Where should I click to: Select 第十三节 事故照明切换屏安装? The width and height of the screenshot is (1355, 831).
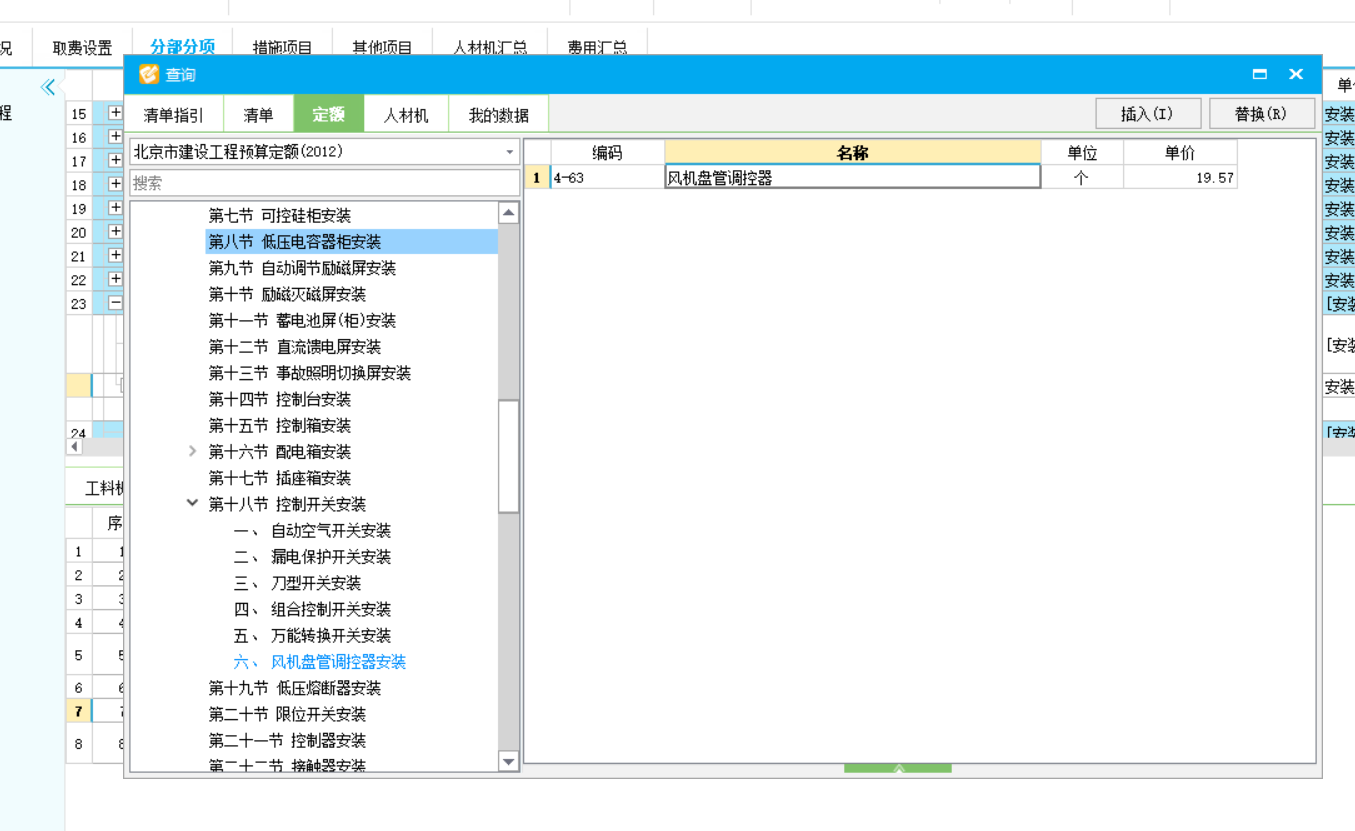[x=310, y=373]
